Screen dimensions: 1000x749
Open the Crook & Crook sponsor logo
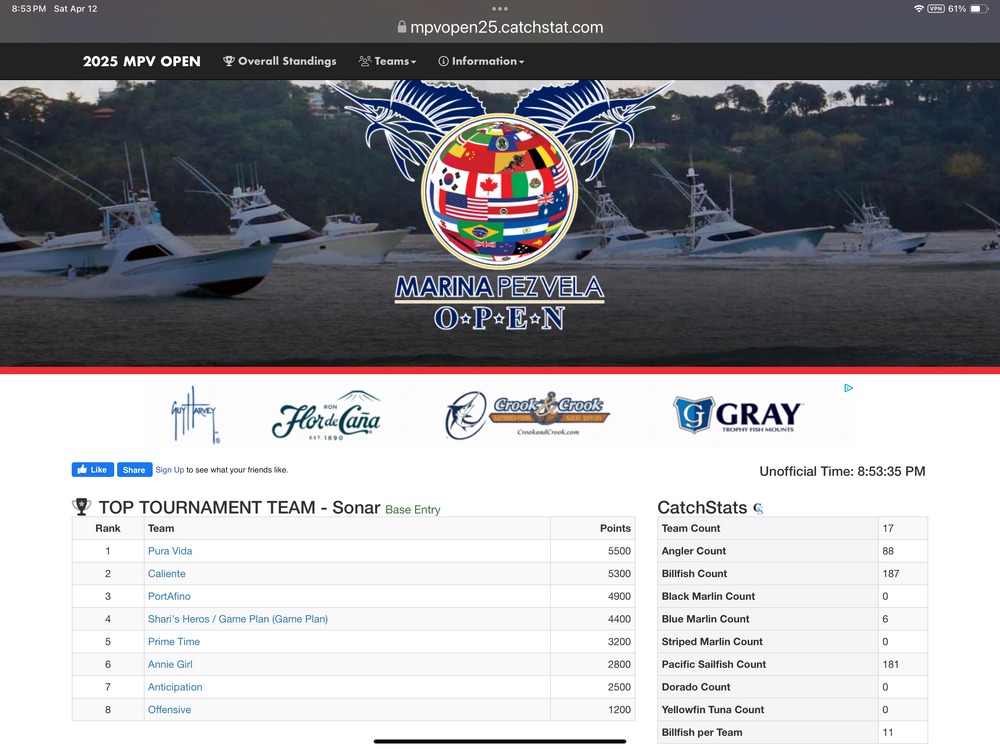(x=527, y=416)
